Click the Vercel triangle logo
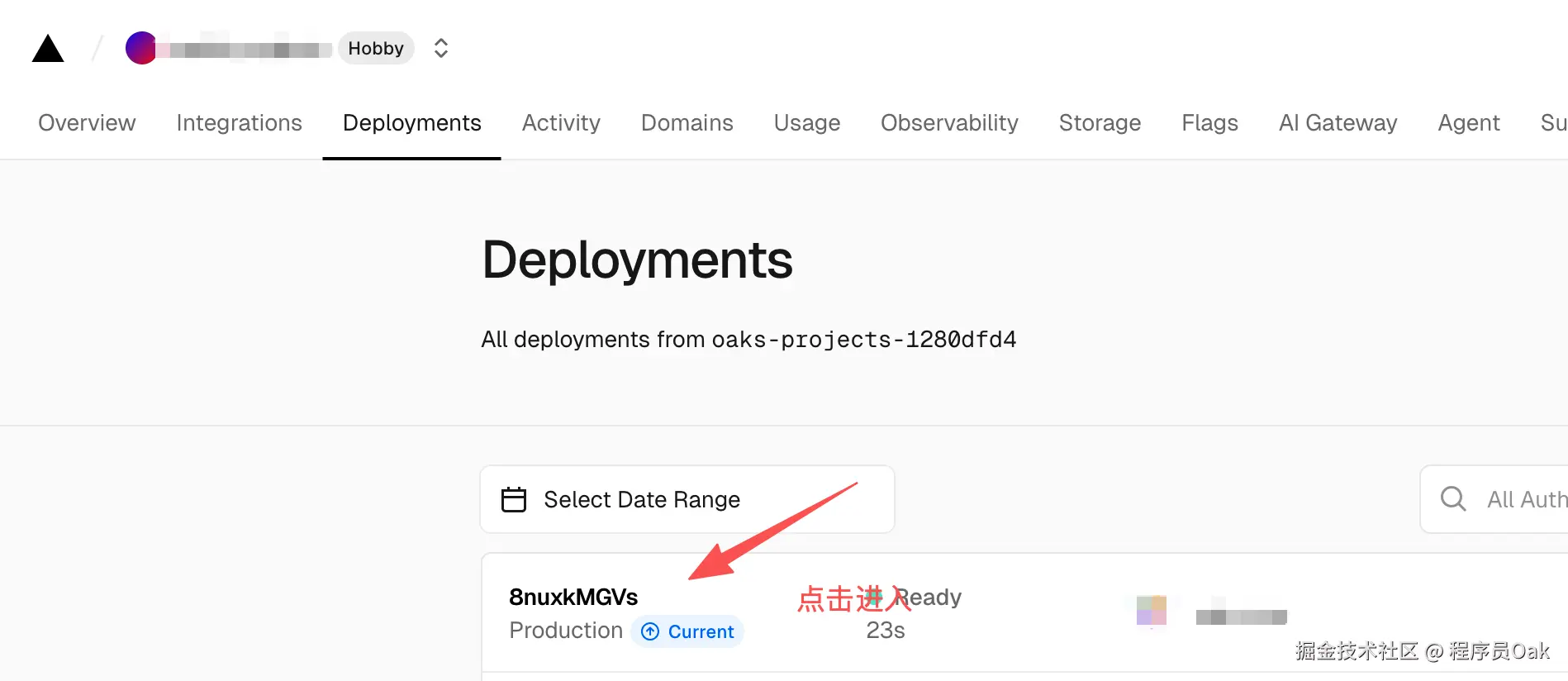 [48, 49]
